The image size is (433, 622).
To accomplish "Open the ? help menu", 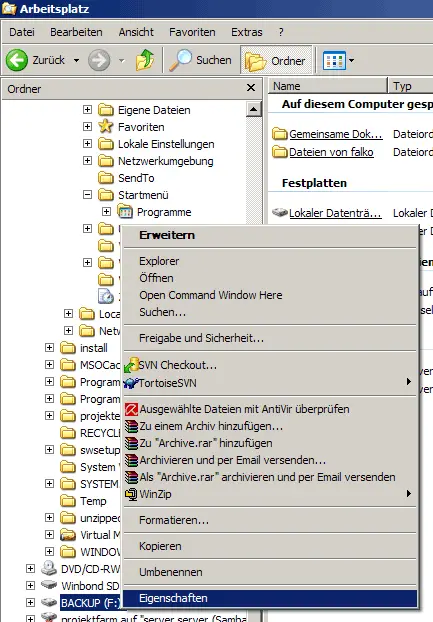I will (x=281, y=32).
